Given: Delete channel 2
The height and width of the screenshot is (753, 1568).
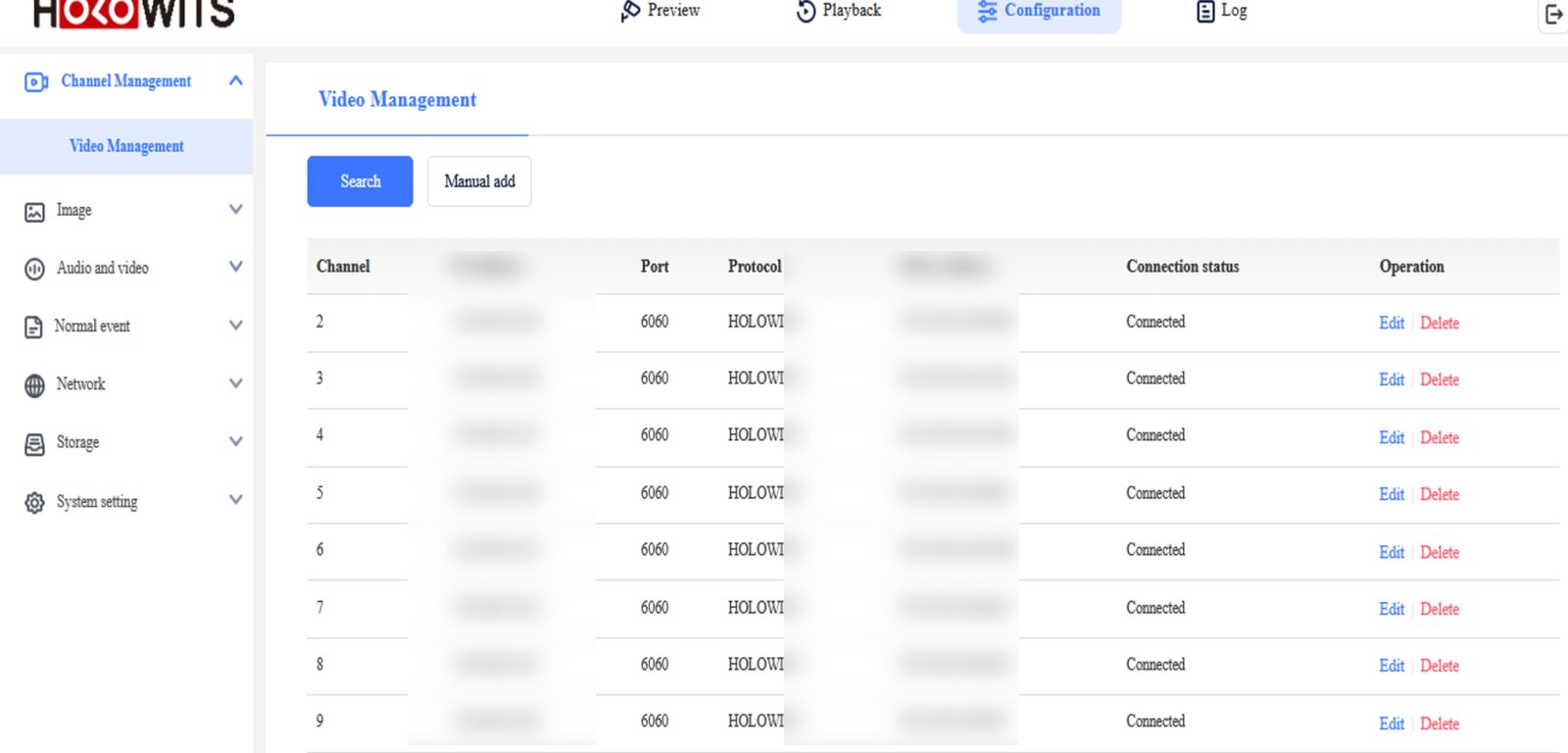Looking at the screenshot, I should (x=1440, y=323).
